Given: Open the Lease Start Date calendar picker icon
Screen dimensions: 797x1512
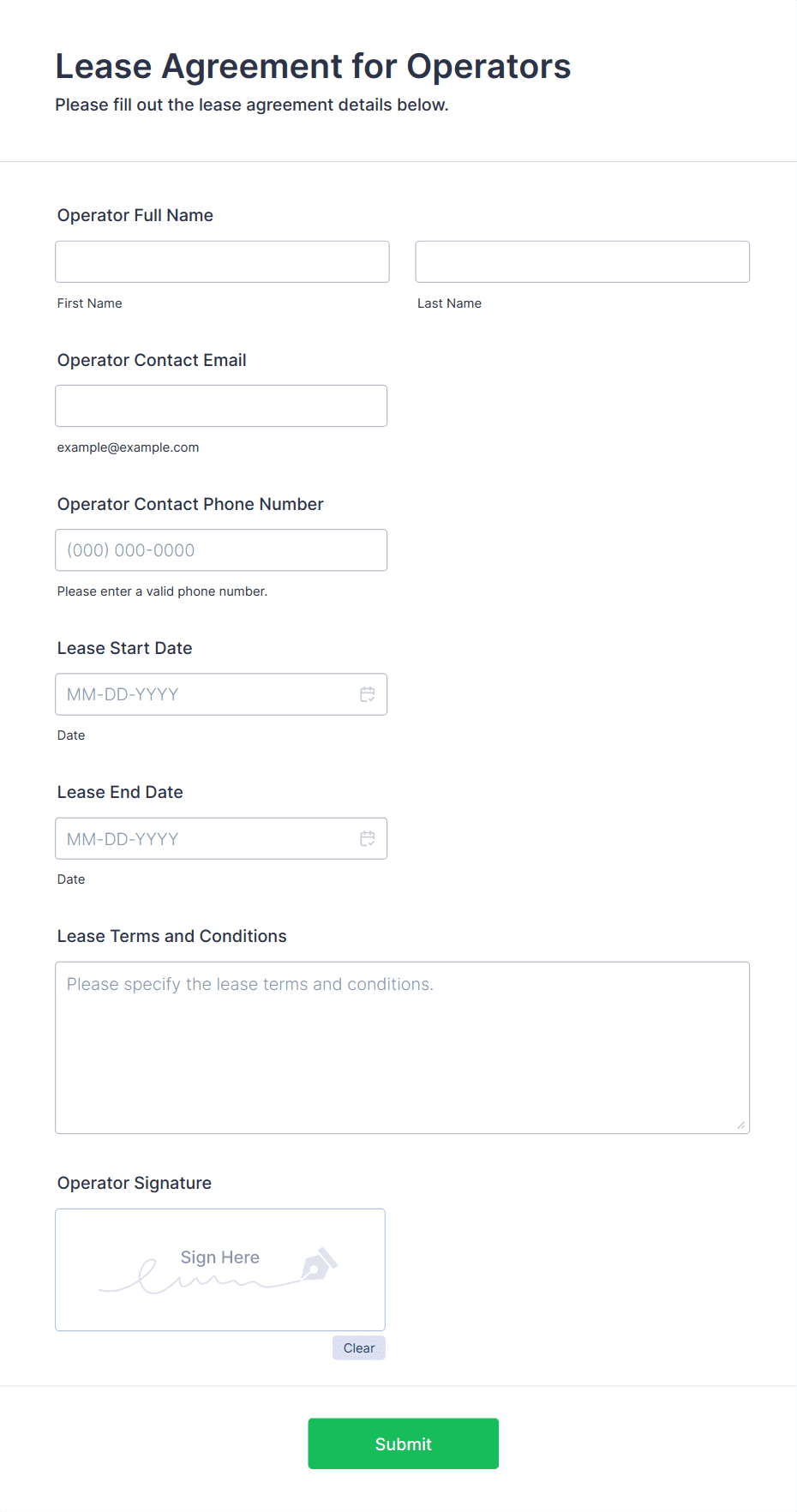Looking at the screenshot, I should tap(368, 694).
